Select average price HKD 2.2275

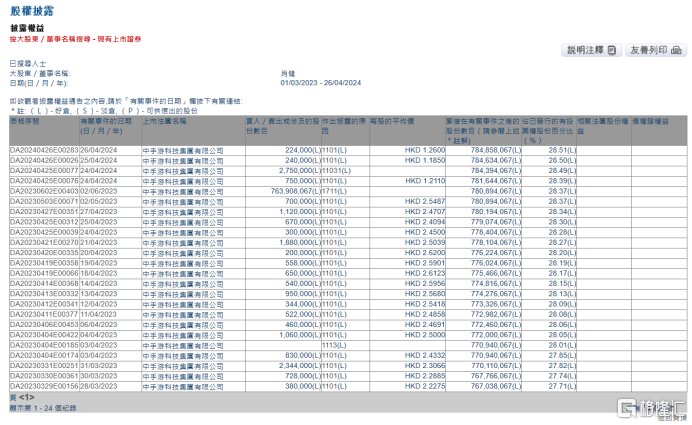point(425,386)
